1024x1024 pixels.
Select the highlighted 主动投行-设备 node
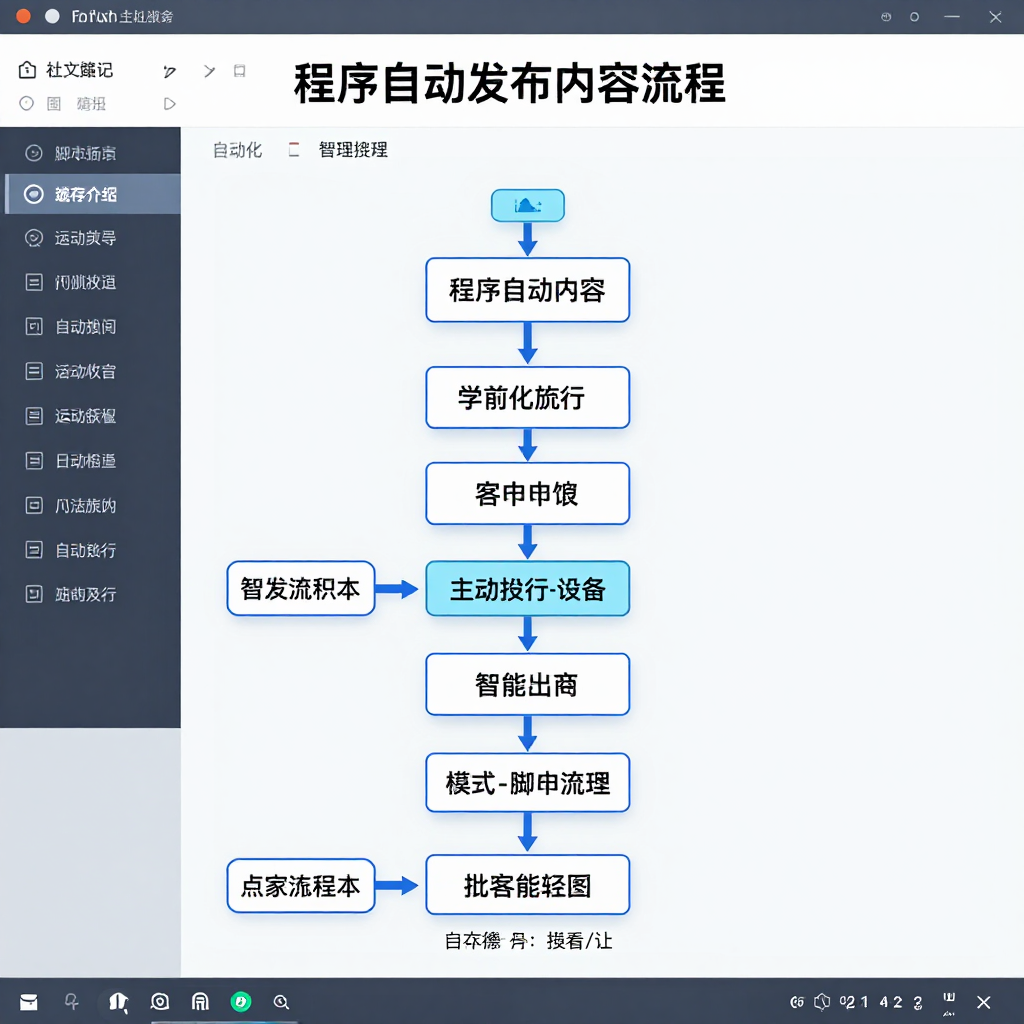click(x=528, y=588)
